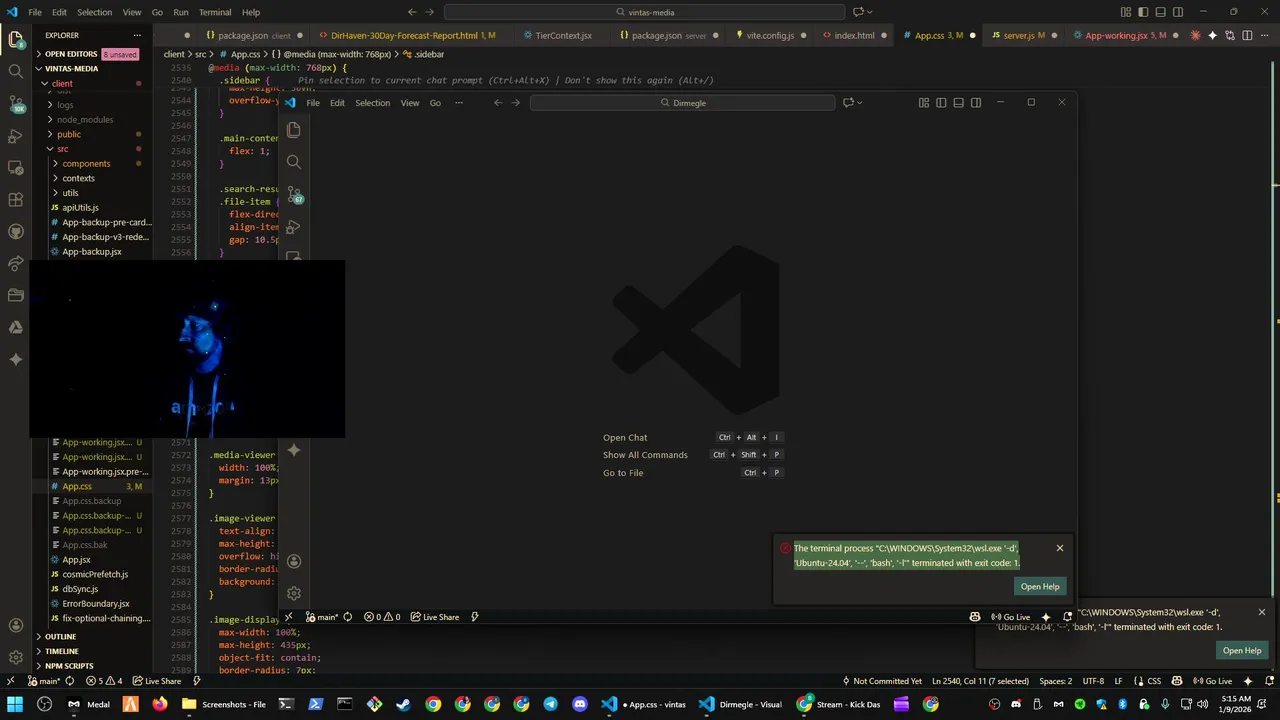1280x720 pixels.
Task: Click the Open Changes compare icon in tab bar
Action: [1230, 35]
